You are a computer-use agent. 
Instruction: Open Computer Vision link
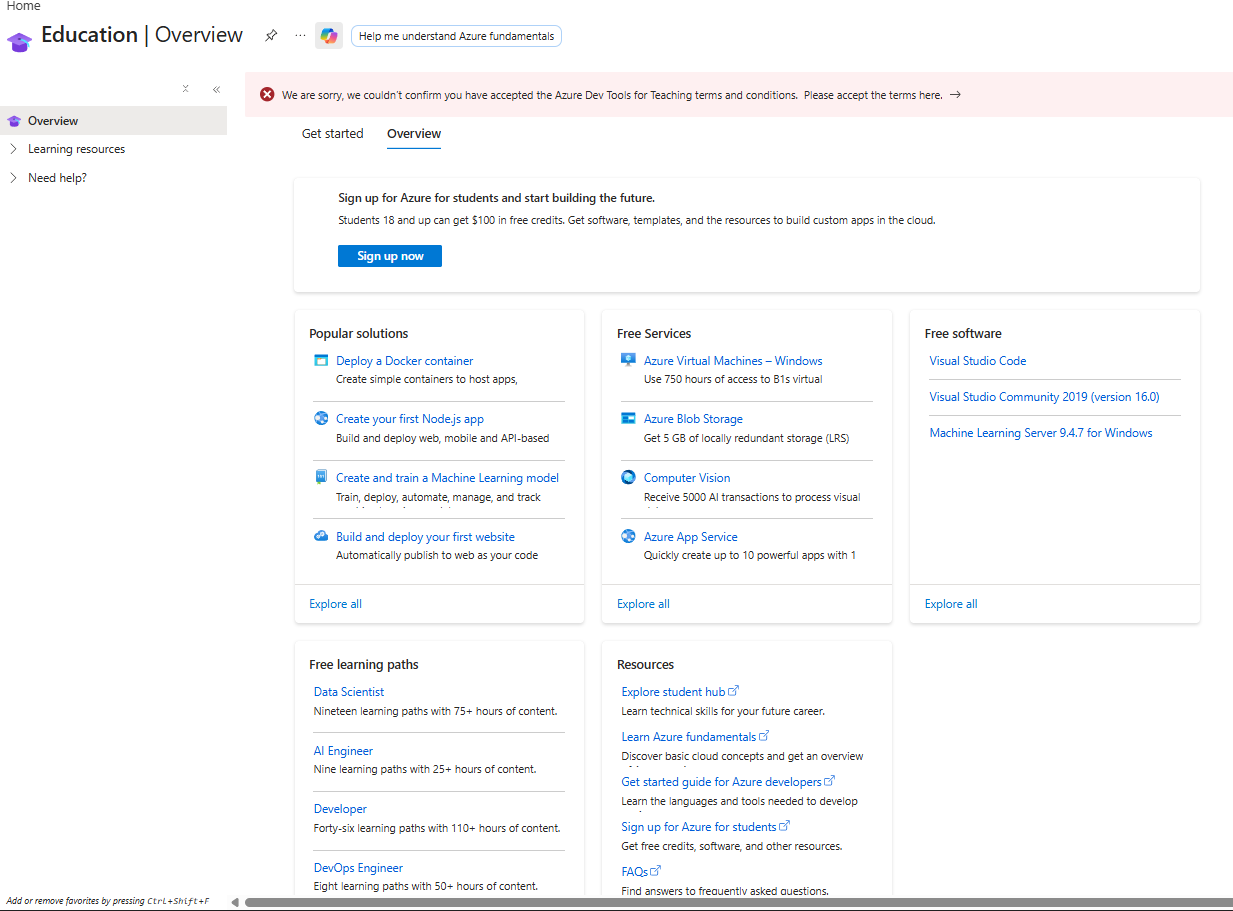(x=687, y=478)
